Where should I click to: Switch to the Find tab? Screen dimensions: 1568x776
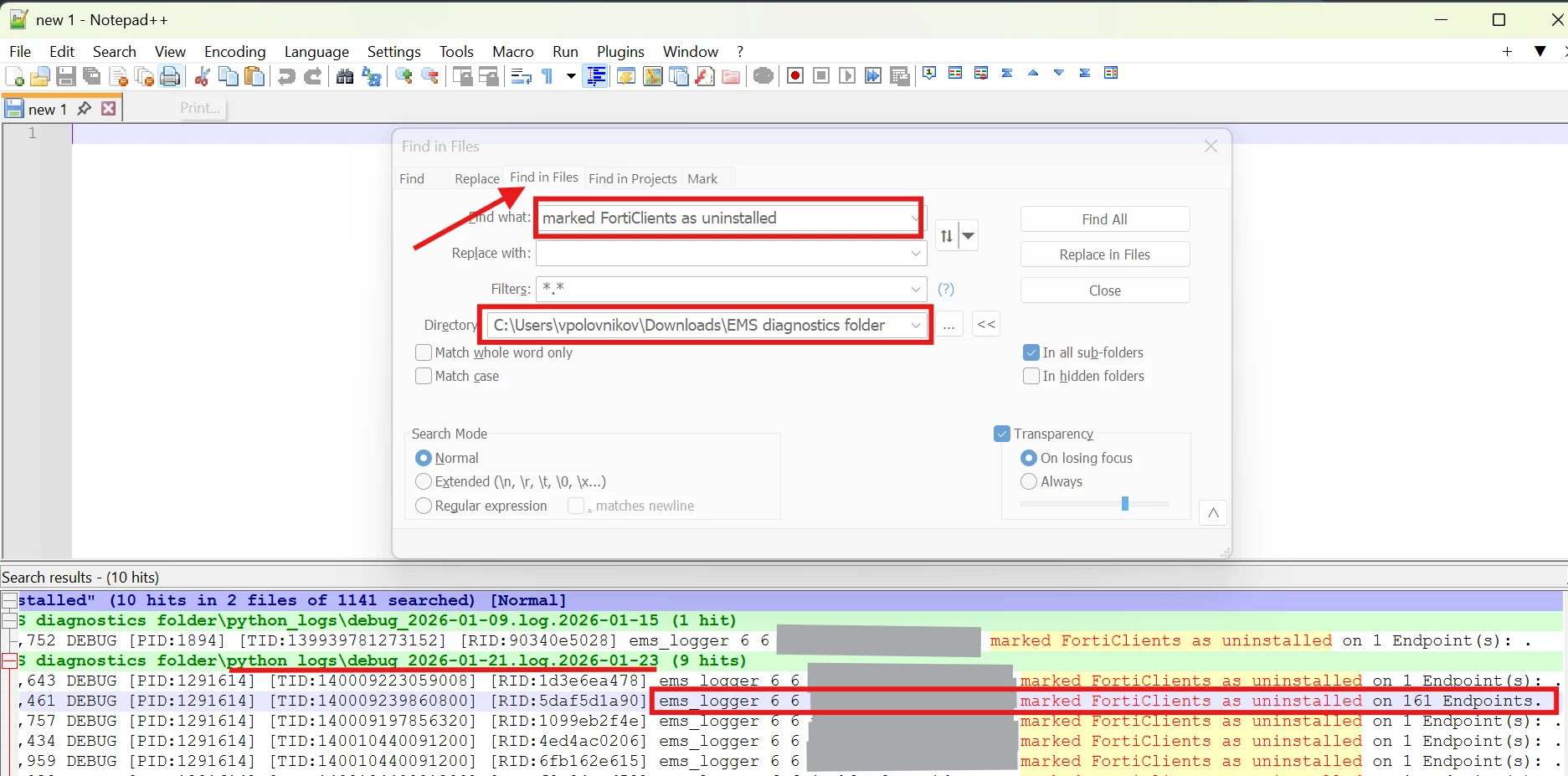click(x=412, y=178)
